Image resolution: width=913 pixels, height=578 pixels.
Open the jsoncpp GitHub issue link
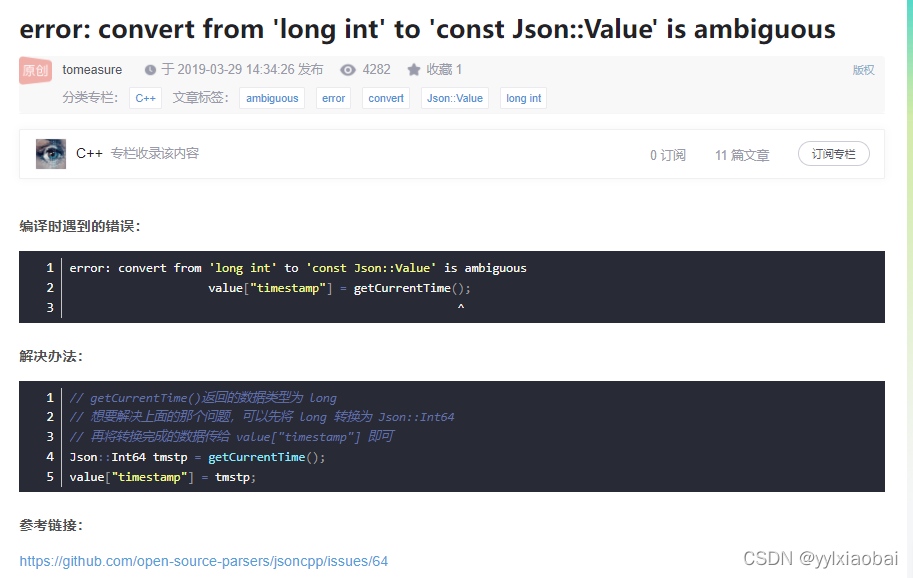(x=203, y=561)
